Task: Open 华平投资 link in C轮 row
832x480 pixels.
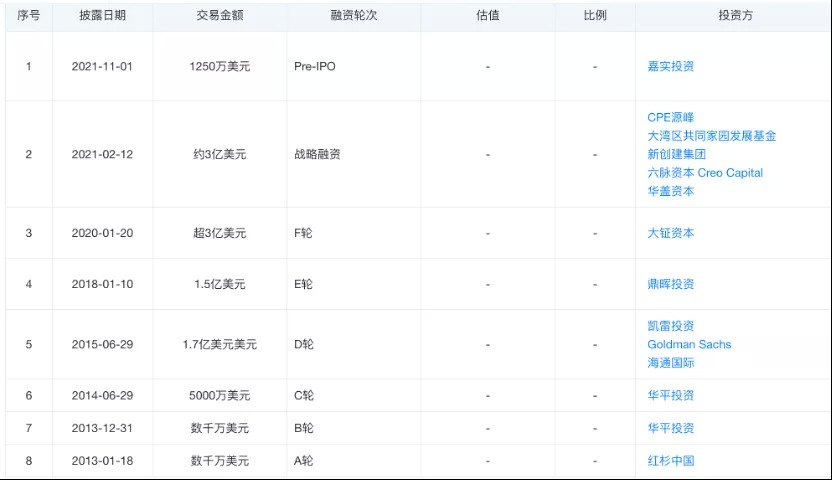Action: 670,395
